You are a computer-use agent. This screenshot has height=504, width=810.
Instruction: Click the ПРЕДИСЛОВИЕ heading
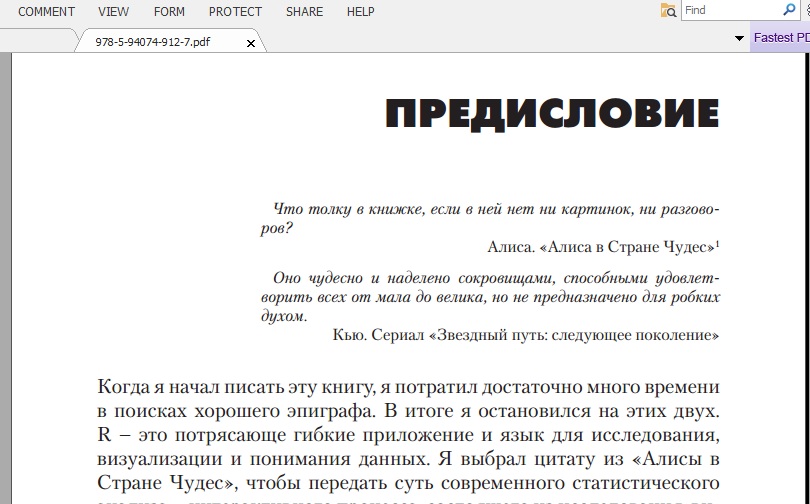pos(552,113)
